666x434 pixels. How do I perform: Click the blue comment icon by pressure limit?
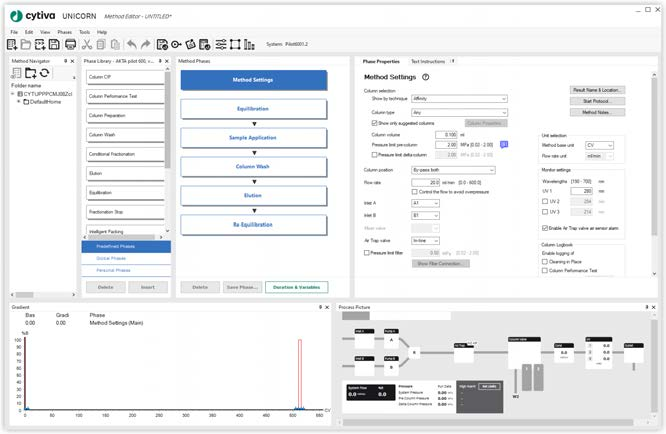[x=504, y=145]
